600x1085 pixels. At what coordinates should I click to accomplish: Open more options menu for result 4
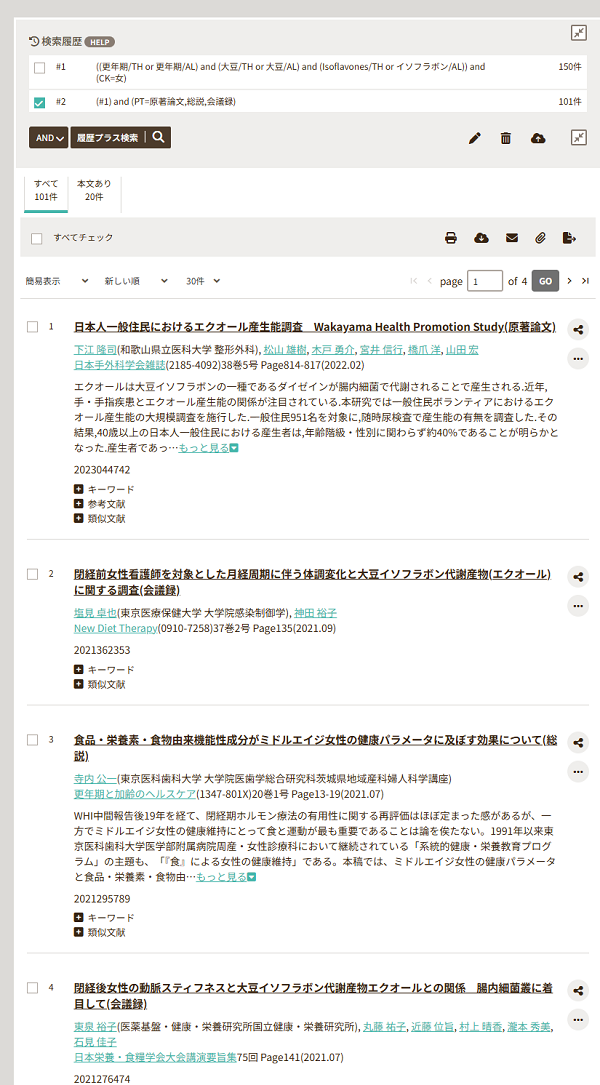578,1019
